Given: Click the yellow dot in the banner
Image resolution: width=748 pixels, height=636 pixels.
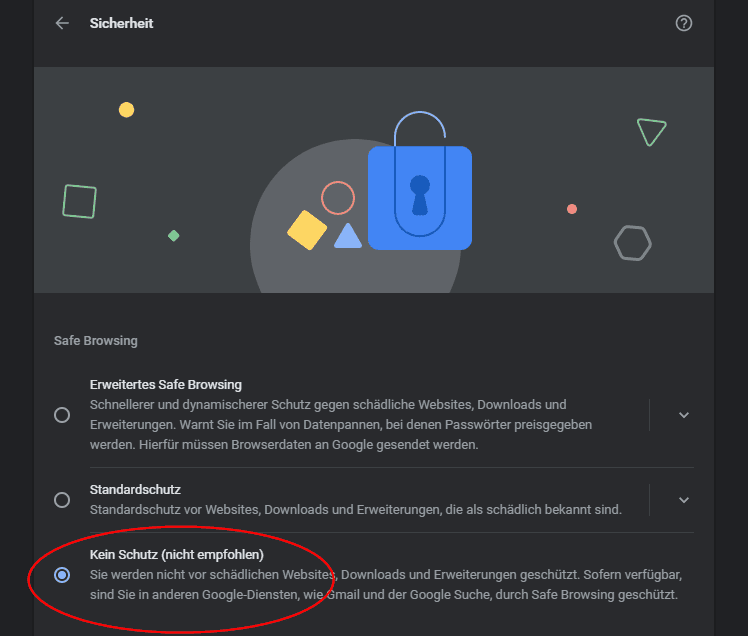Looking at the screenshot, I should click(126, 110).
